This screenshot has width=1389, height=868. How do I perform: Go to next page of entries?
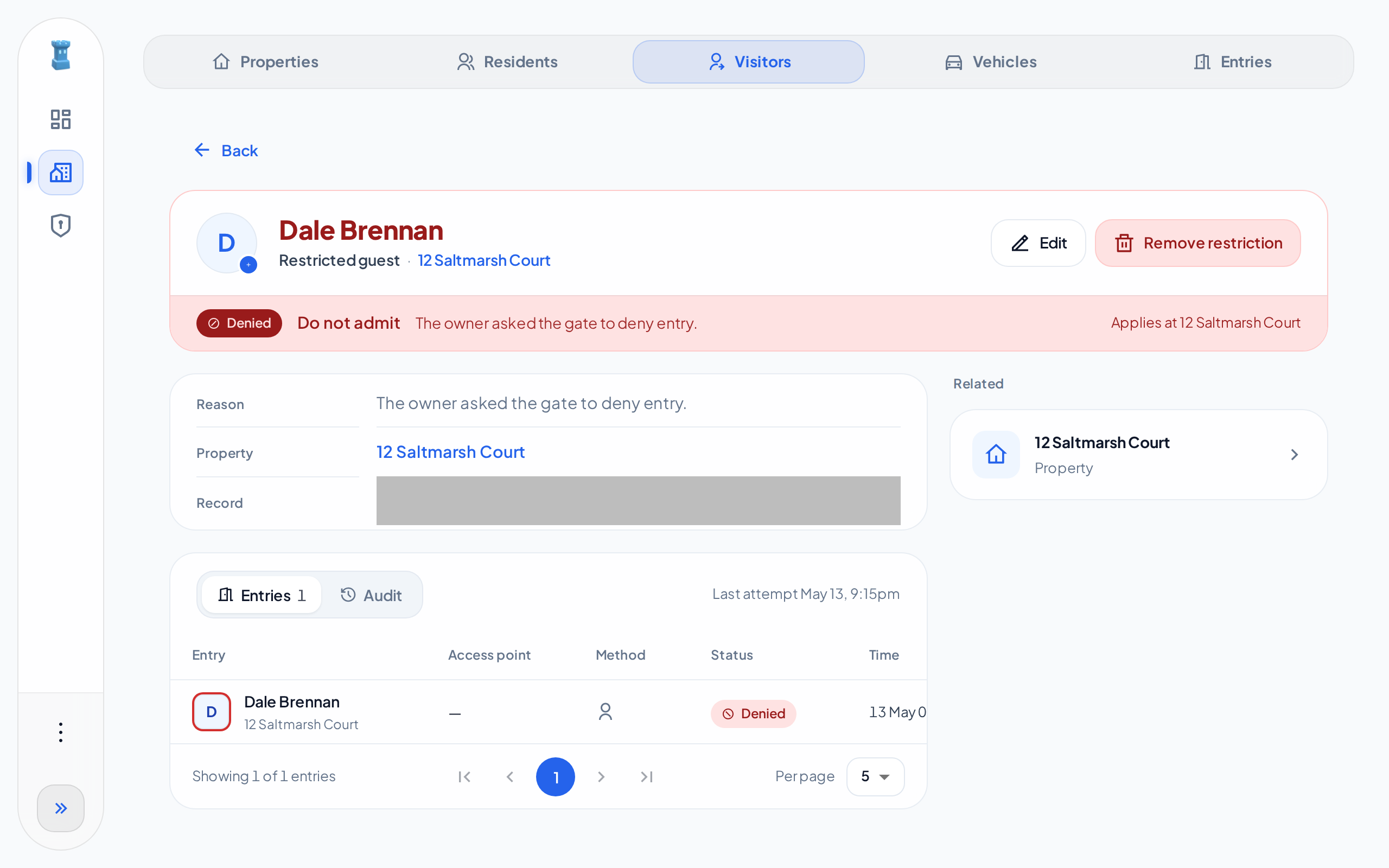tap(601, 777)
